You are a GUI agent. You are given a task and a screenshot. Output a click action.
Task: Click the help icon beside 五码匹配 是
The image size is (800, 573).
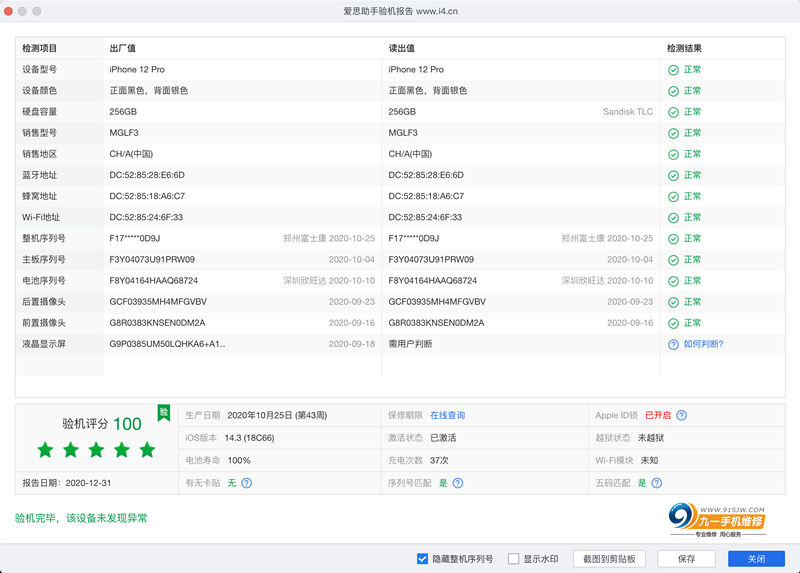point(657,483)
